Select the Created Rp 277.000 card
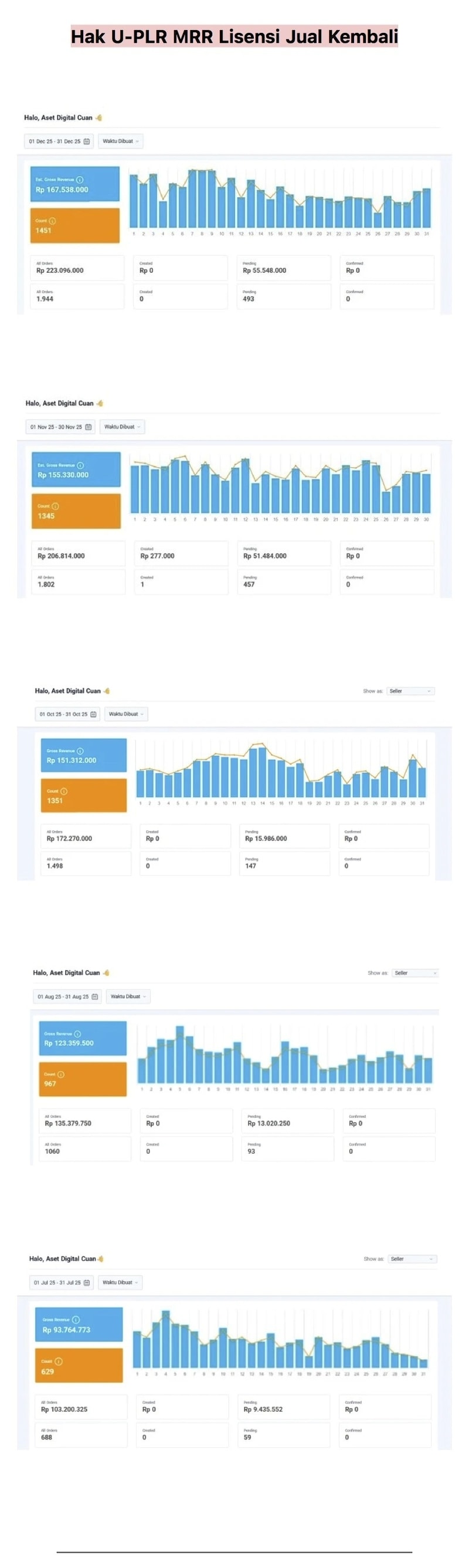This screenshot has height=1568, width=469. pos(181,553)
